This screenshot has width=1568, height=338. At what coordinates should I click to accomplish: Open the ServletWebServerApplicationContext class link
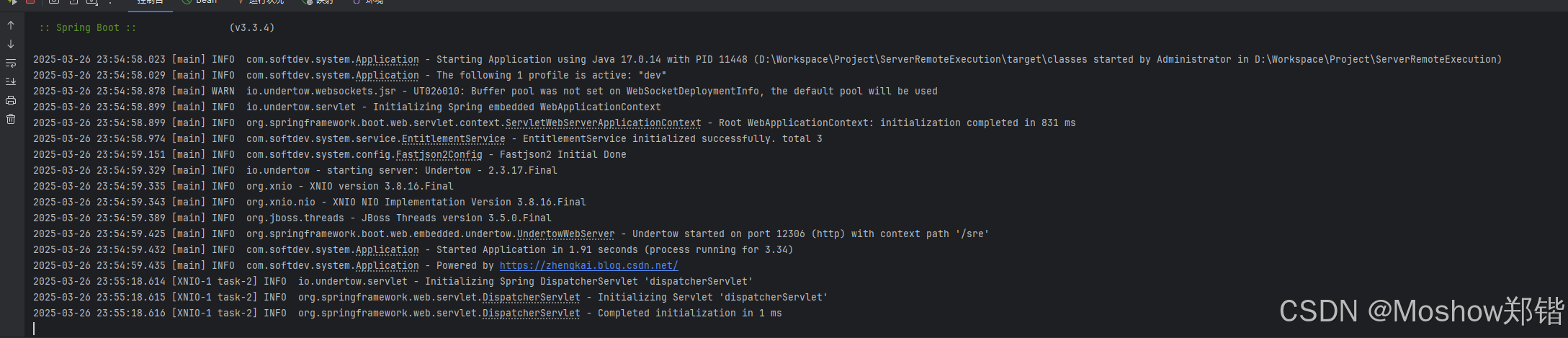[x=604, y=123]
